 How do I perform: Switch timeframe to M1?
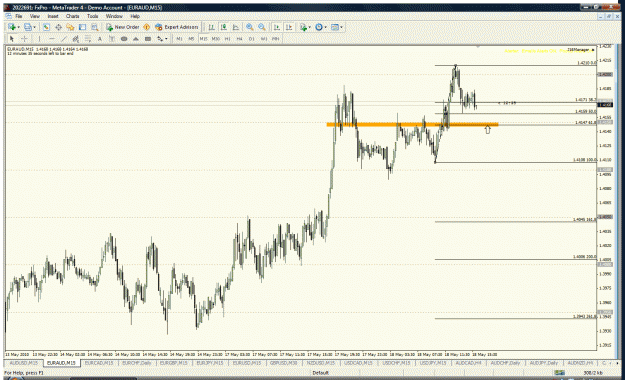179,39
